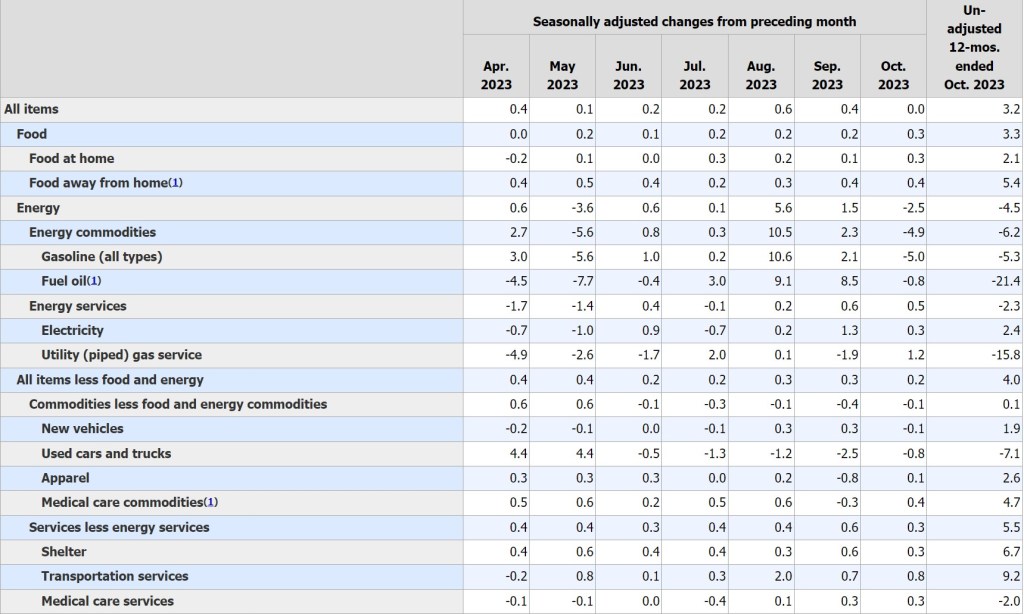Click the Gasoline (all types) row label
Image resolution: width=1024 pixels, height=614 pixels.
[101, 257]
